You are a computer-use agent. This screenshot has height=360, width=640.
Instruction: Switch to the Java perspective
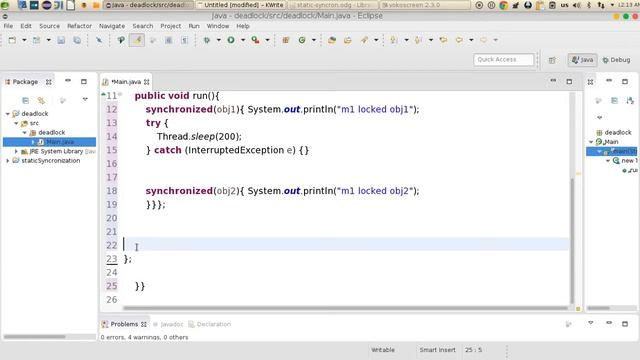coord(582,60)
